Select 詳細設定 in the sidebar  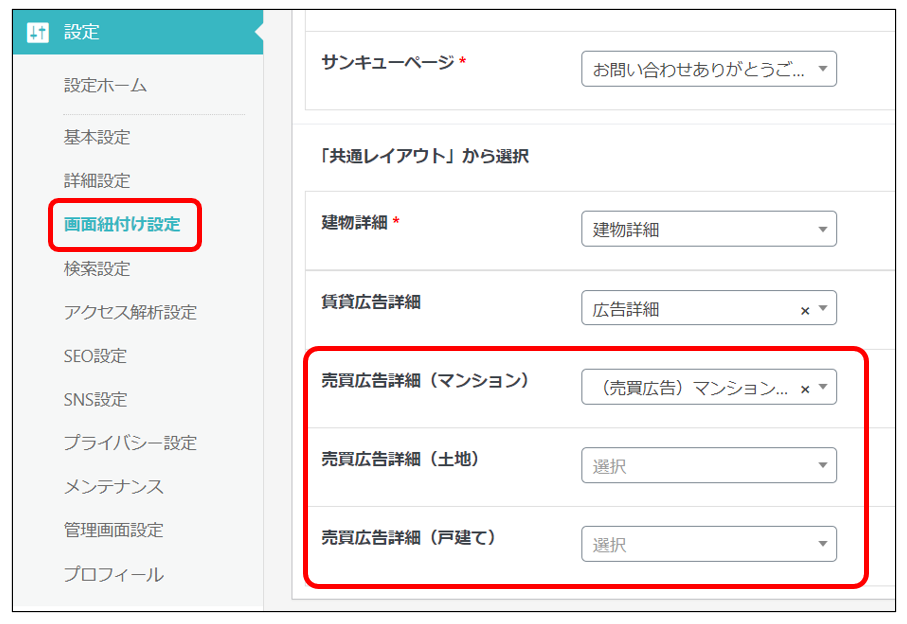(97, 181)
